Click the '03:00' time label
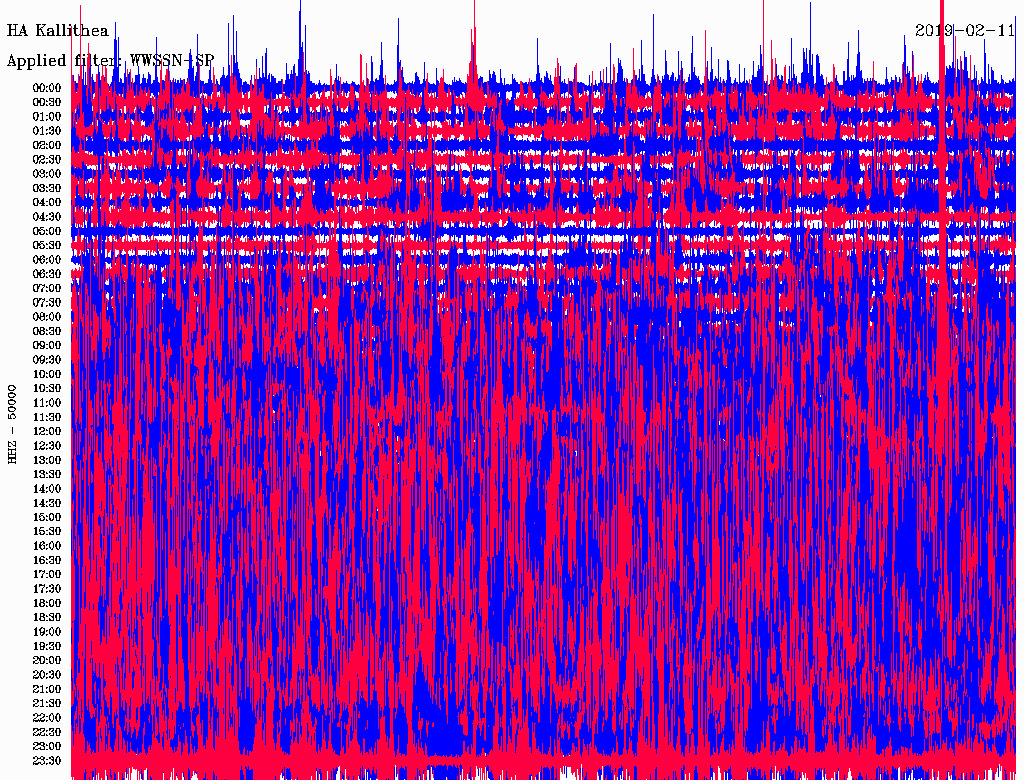Image resolution: width=1024 pixels, height=780 pixels. point(47,174)
